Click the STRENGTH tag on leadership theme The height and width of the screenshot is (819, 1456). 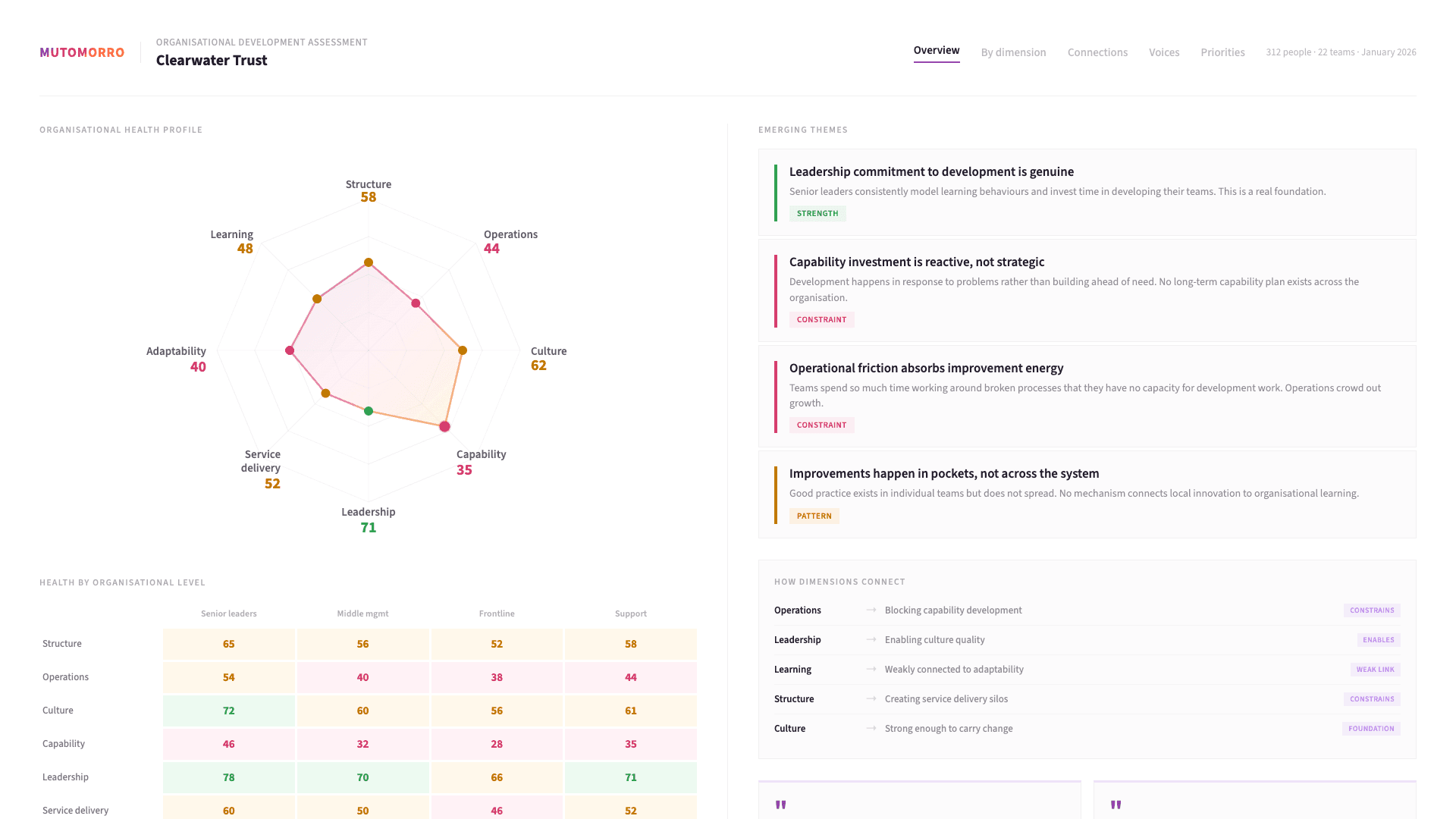click(817, 214)
